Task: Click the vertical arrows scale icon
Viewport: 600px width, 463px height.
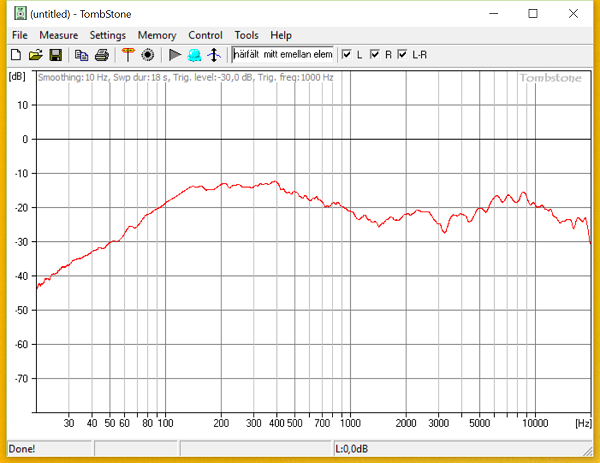Action: click(x=214, y=55)
